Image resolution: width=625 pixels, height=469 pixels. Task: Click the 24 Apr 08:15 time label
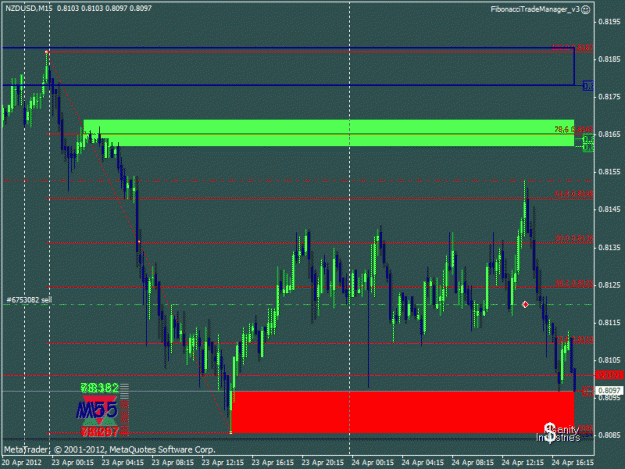473,462
